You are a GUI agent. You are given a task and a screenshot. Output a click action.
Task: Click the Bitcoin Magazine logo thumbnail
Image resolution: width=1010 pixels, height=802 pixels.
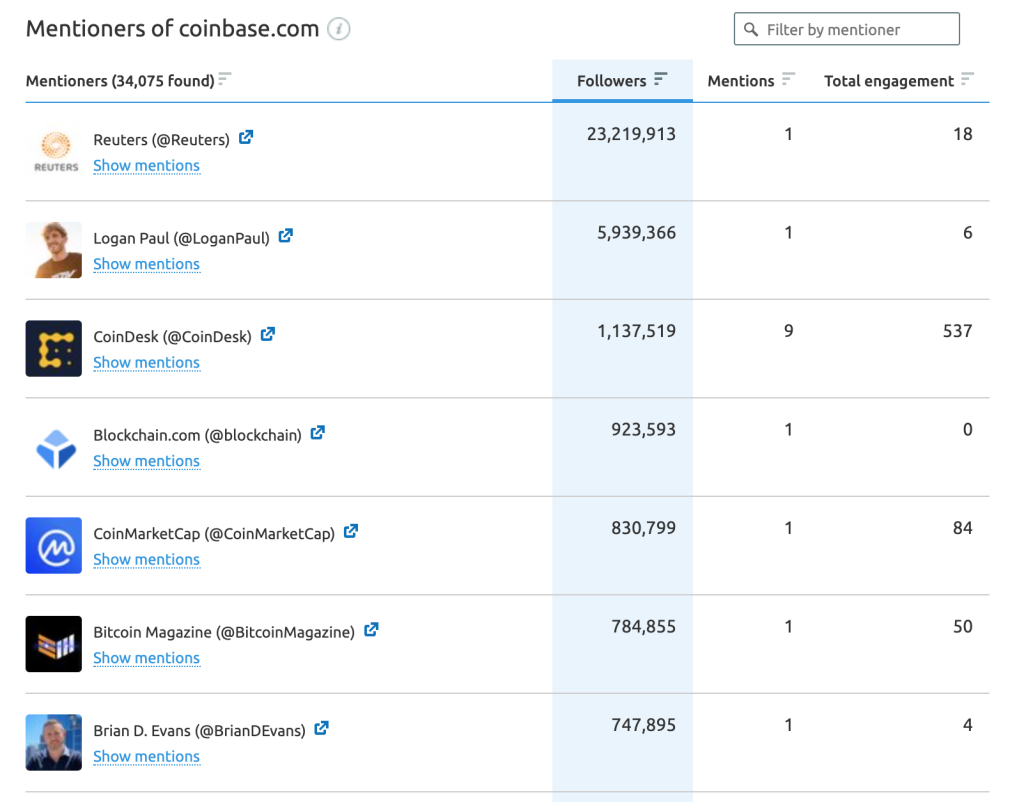point(54,644)
